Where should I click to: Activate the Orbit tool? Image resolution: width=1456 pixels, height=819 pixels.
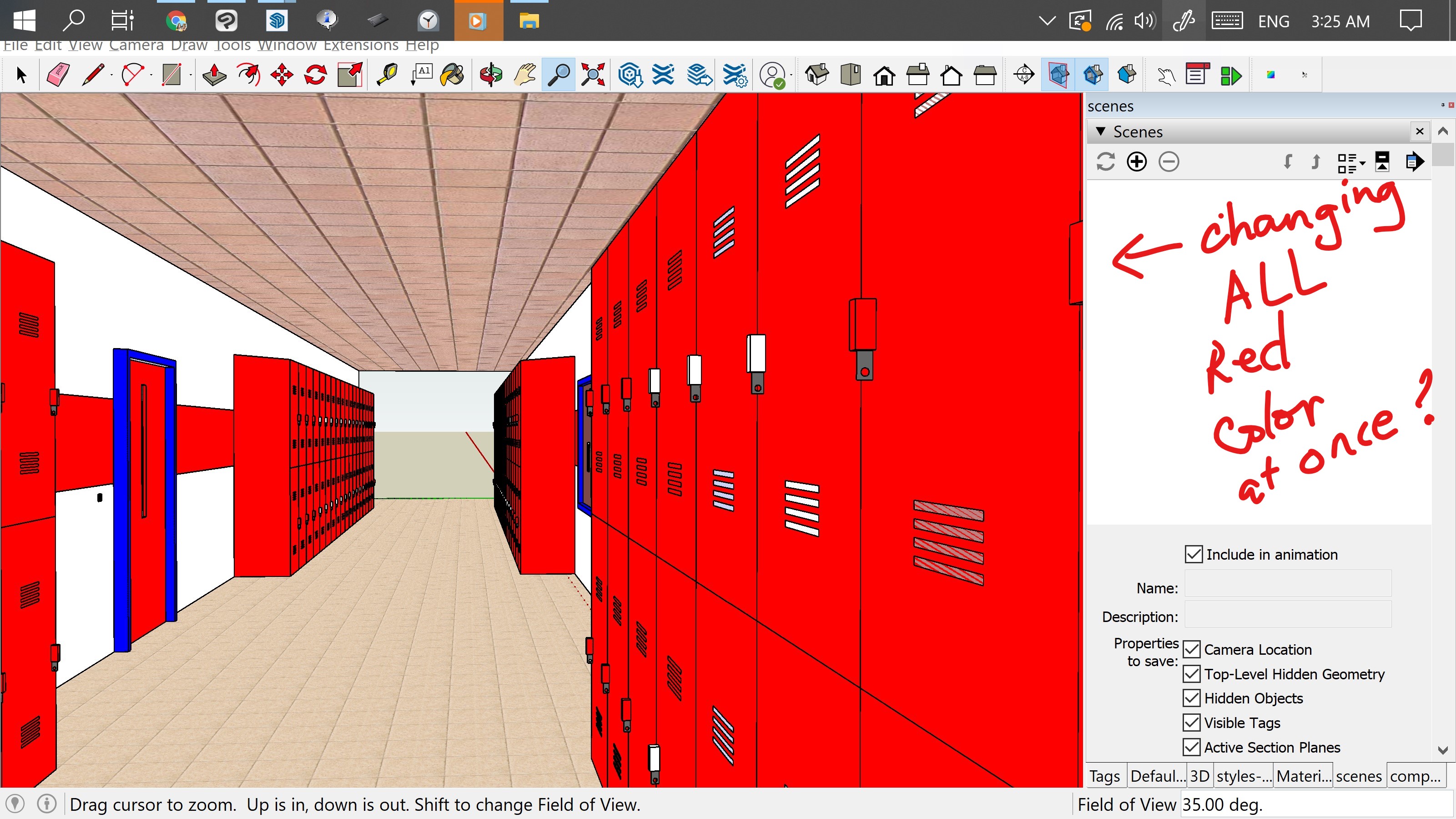(491, 75)
